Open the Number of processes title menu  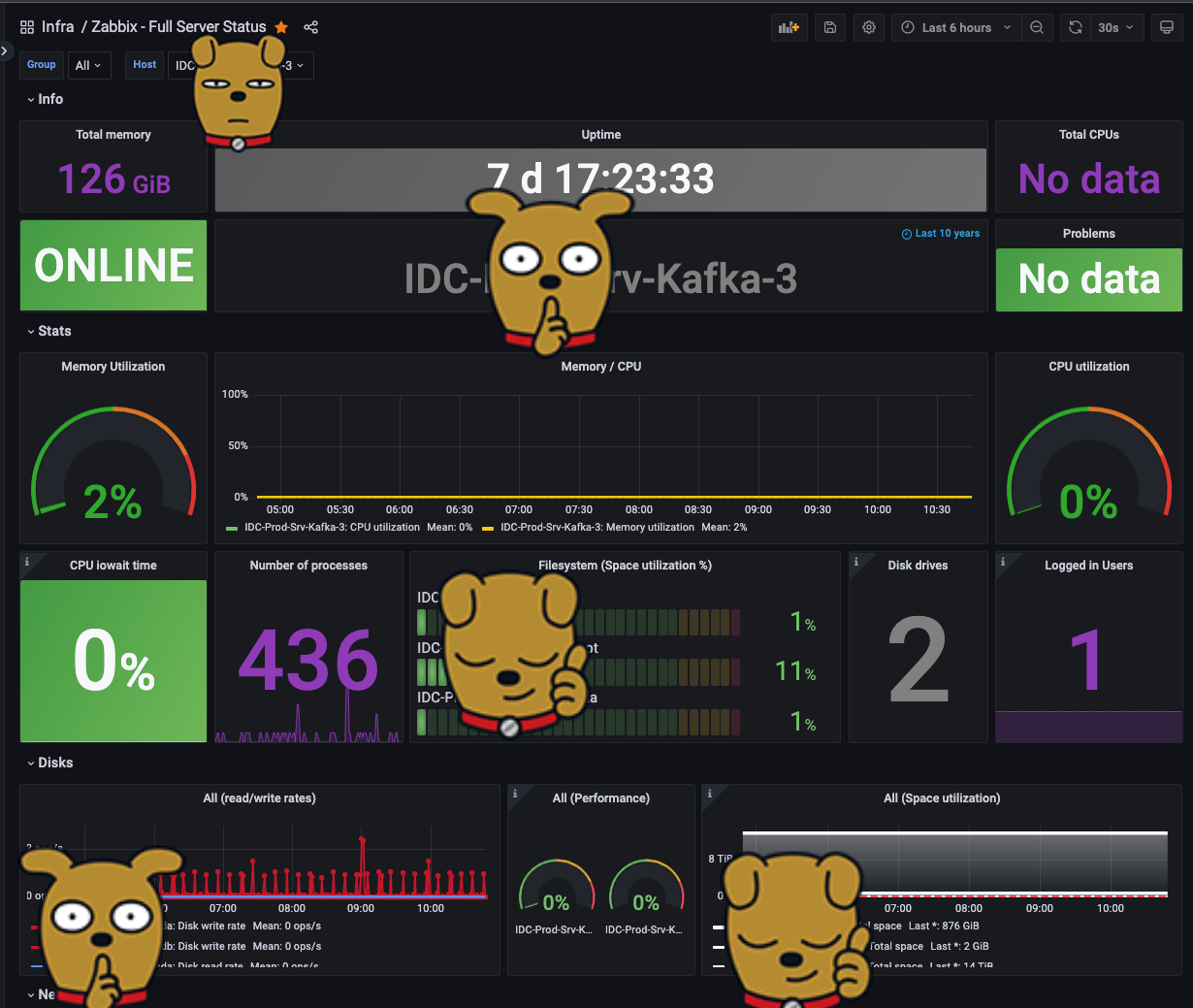coord(308,566)
